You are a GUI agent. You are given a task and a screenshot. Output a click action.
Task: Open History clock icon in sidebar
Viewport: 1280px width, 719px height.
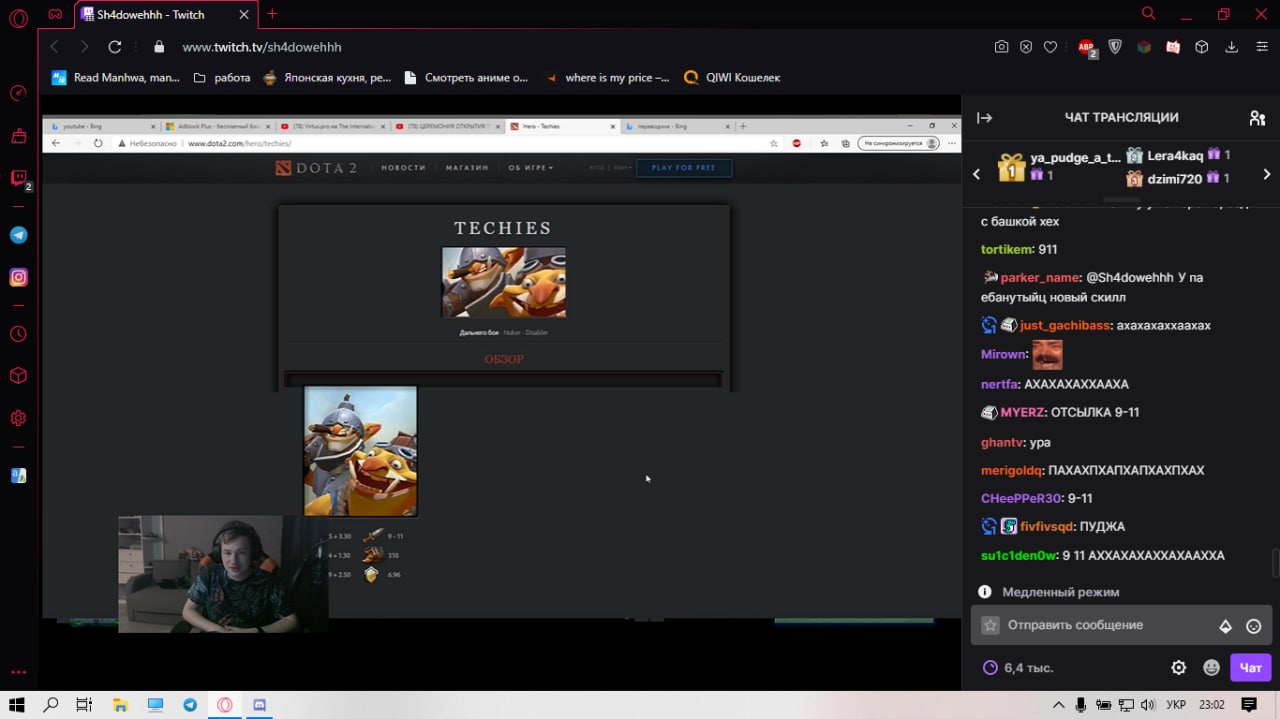(18, 334)
